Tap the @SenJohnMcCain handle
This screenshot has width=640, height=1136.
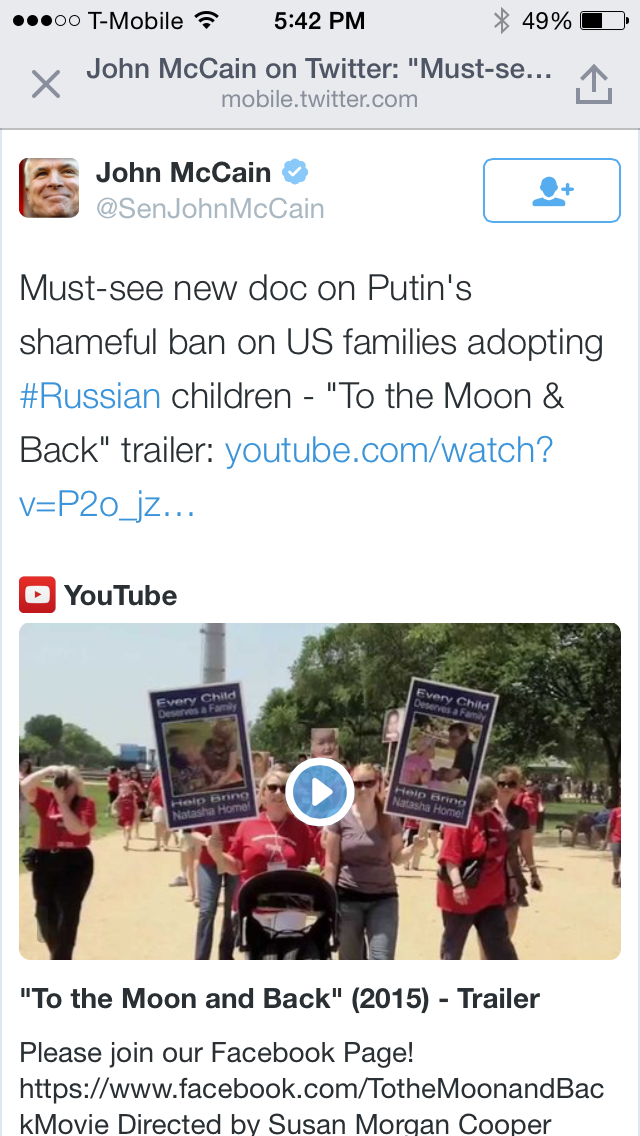[210, 208]
